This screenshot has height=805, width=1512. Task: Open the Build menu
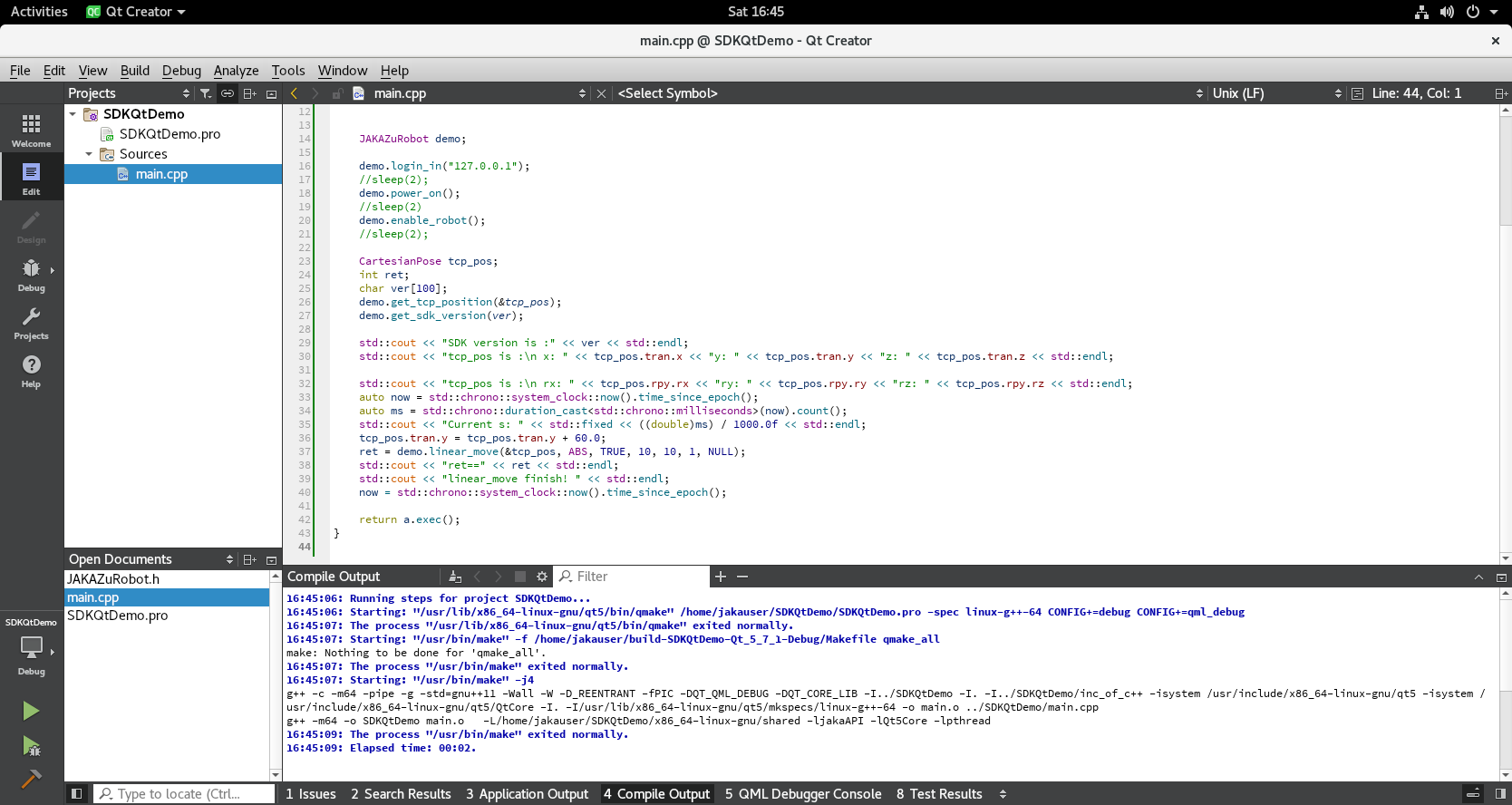[x=134, y=71]
